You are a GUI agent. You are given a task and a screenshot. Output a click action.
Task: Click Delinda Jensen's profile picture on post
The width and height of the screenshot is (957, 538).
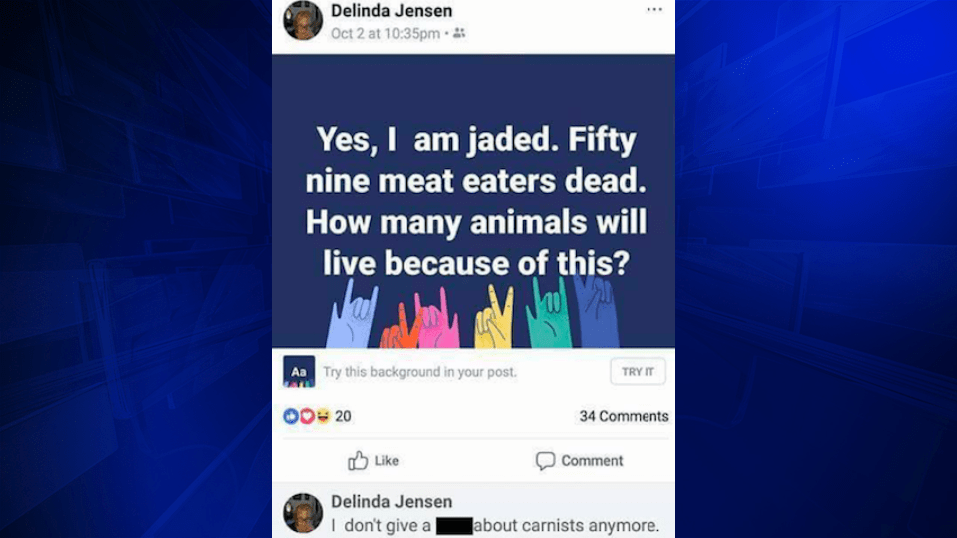[303, 20]
